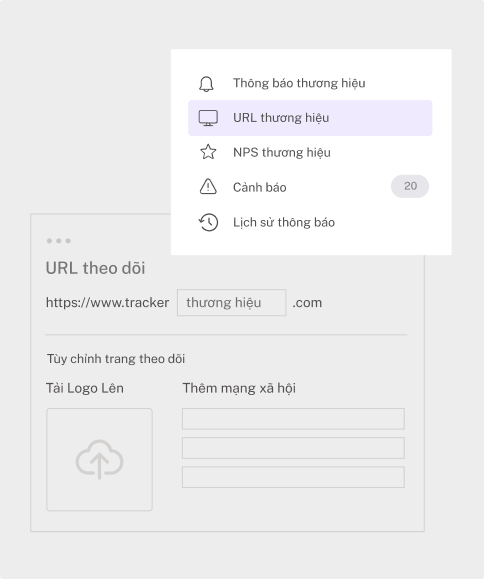Click the star icon for NPS

208,152
